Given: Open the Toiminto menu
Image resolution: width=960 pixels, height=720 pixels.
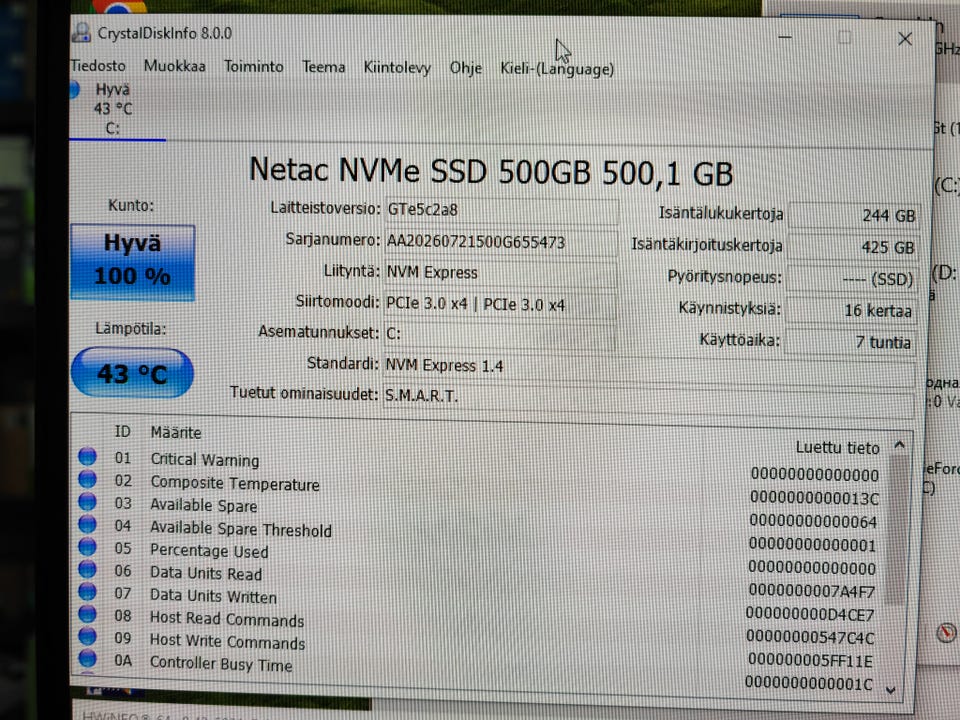Looking at the screenshot, I should pyautogui.click(x=253, y=67).
